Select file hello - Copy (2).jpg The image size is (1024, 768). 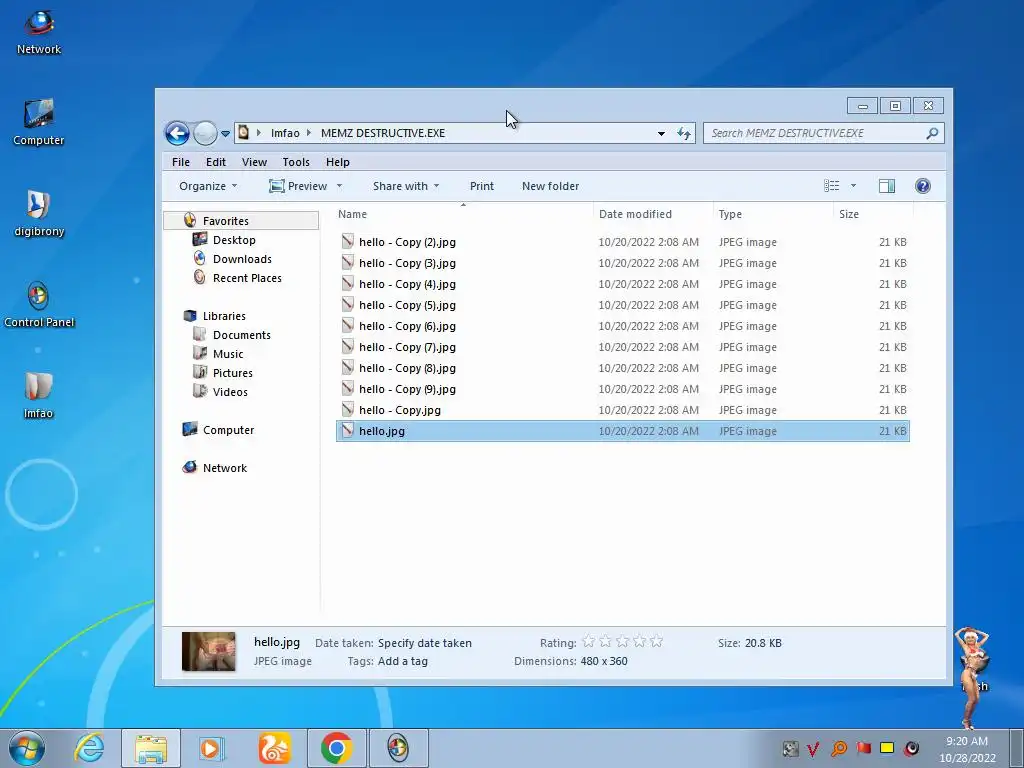pos(622,242)
